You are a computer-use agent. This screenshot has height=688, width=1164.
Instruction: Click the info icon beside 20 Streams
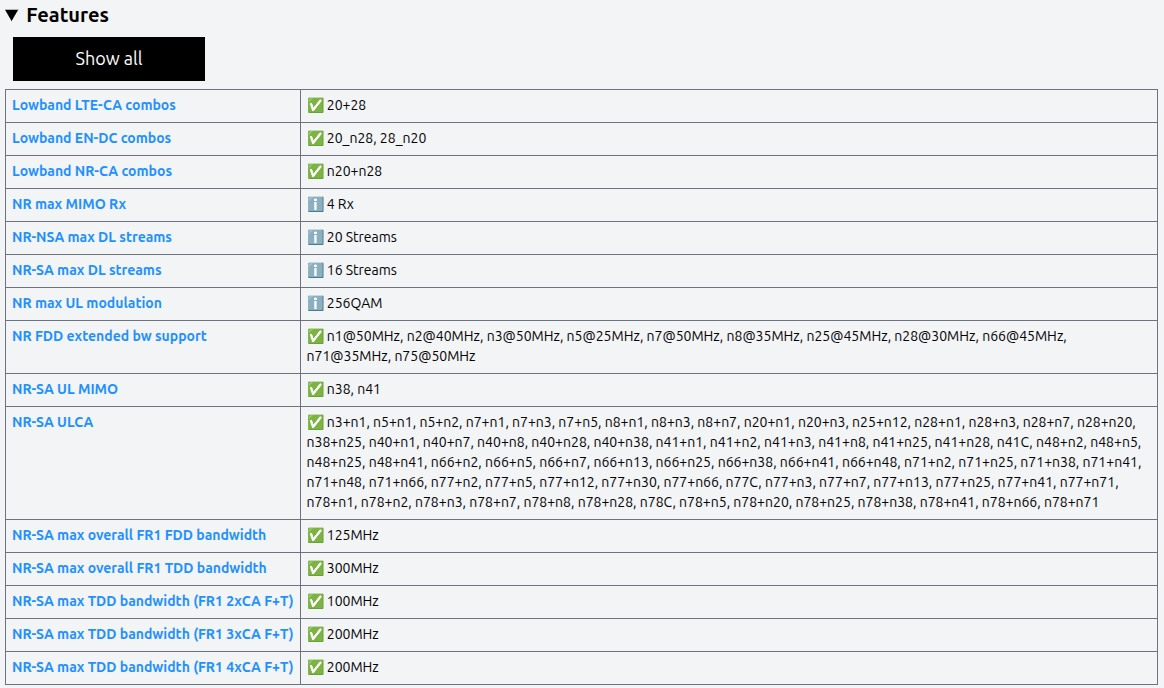(x=315, y=237)
